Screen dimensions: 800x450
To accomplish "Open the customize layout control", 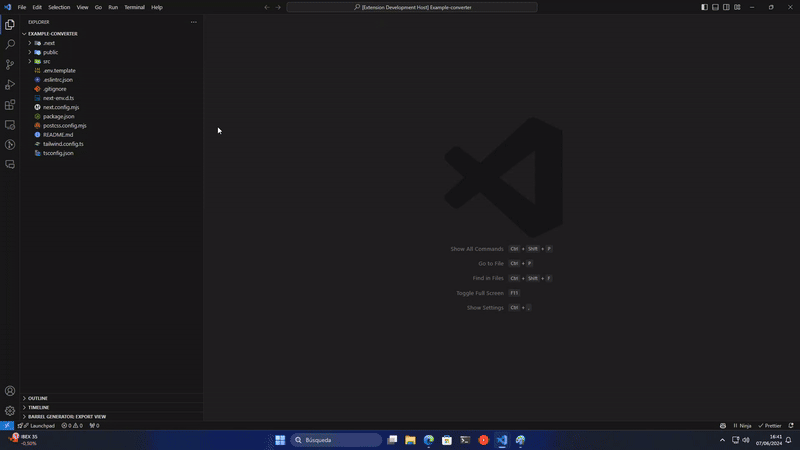I will click(x=737, y=7).
